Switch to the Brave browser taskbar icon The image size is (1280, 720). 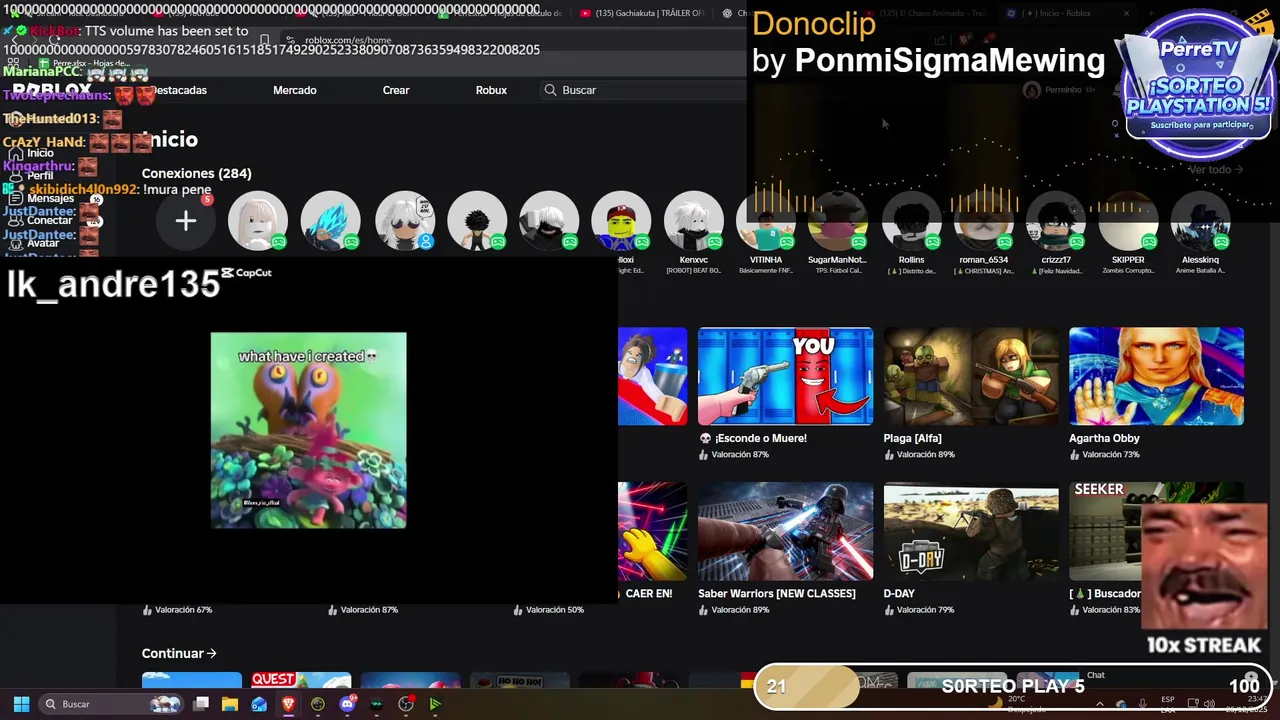coord(288,704)
